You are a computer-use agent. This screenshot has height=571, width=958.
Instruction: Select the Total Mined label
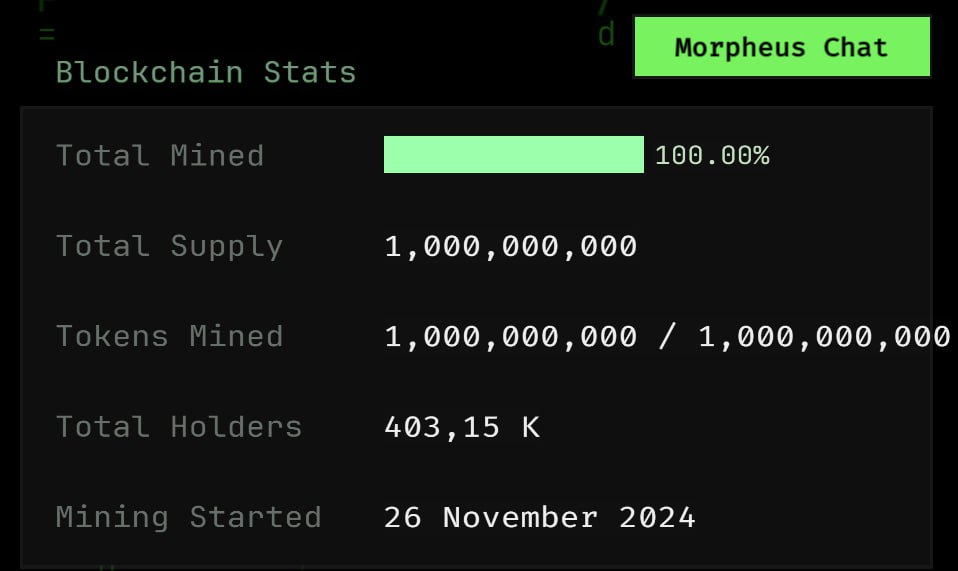(x=159, y=155)
